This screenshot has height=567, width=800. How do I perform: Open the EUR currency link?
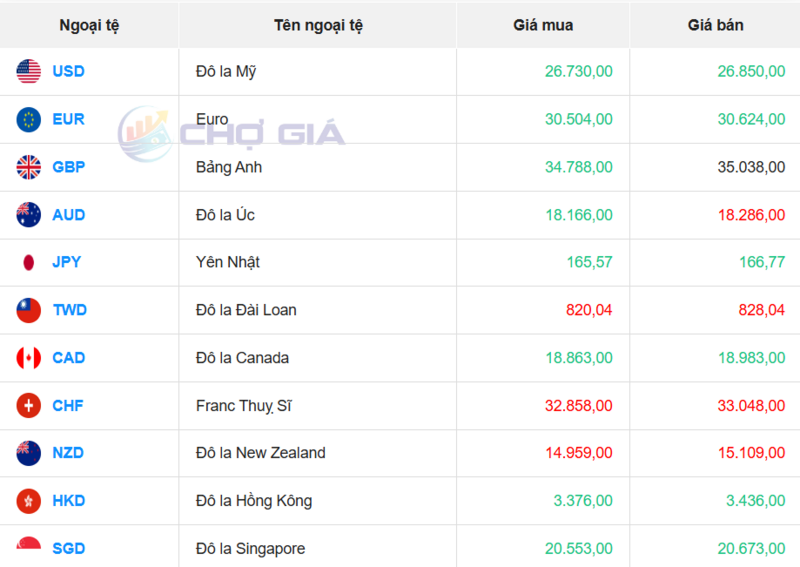(68, 119)
